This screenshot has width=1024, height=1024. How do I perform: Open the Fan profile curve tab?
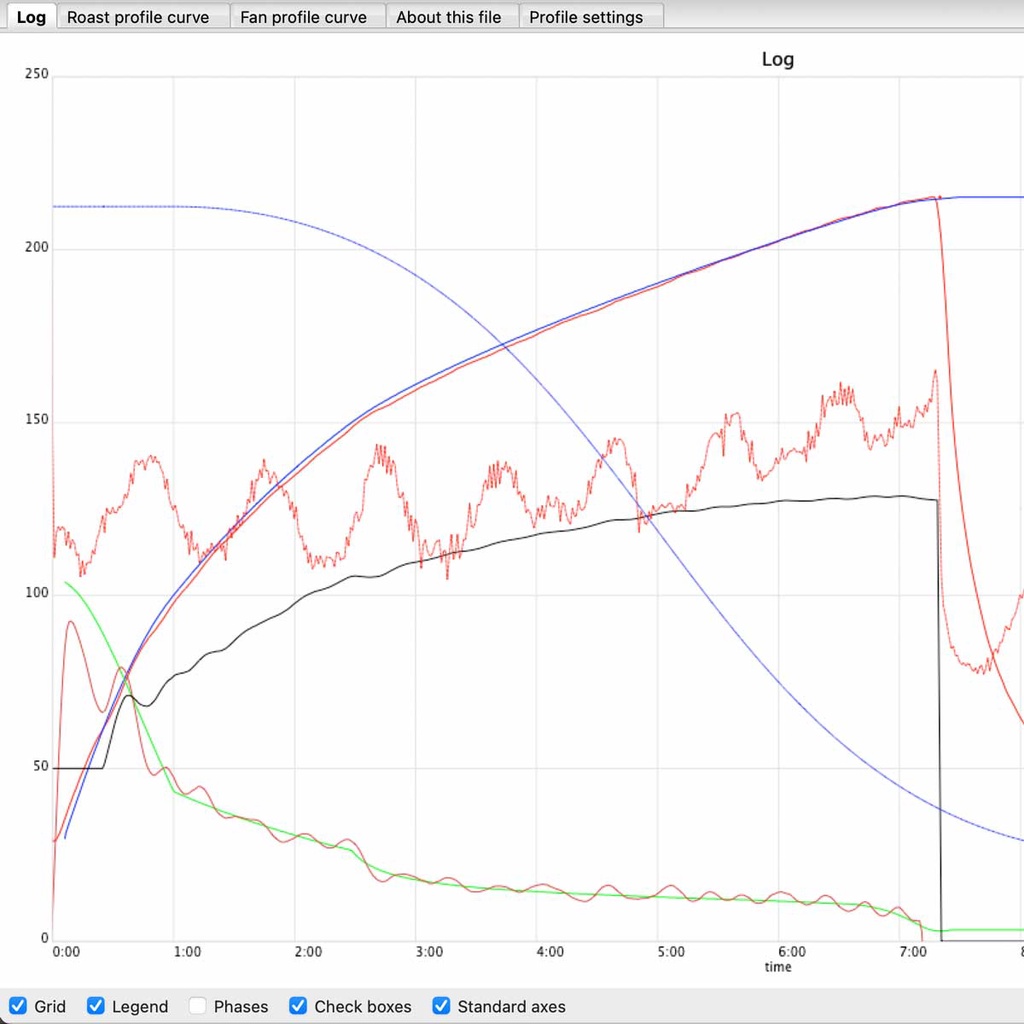303,17
